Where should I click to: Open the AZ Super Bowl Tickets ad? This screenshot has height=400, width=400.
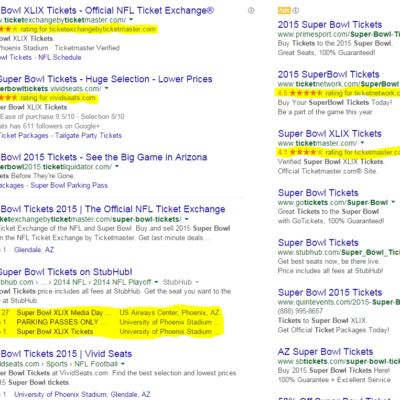pyautogui.click(x=325, y=352)
